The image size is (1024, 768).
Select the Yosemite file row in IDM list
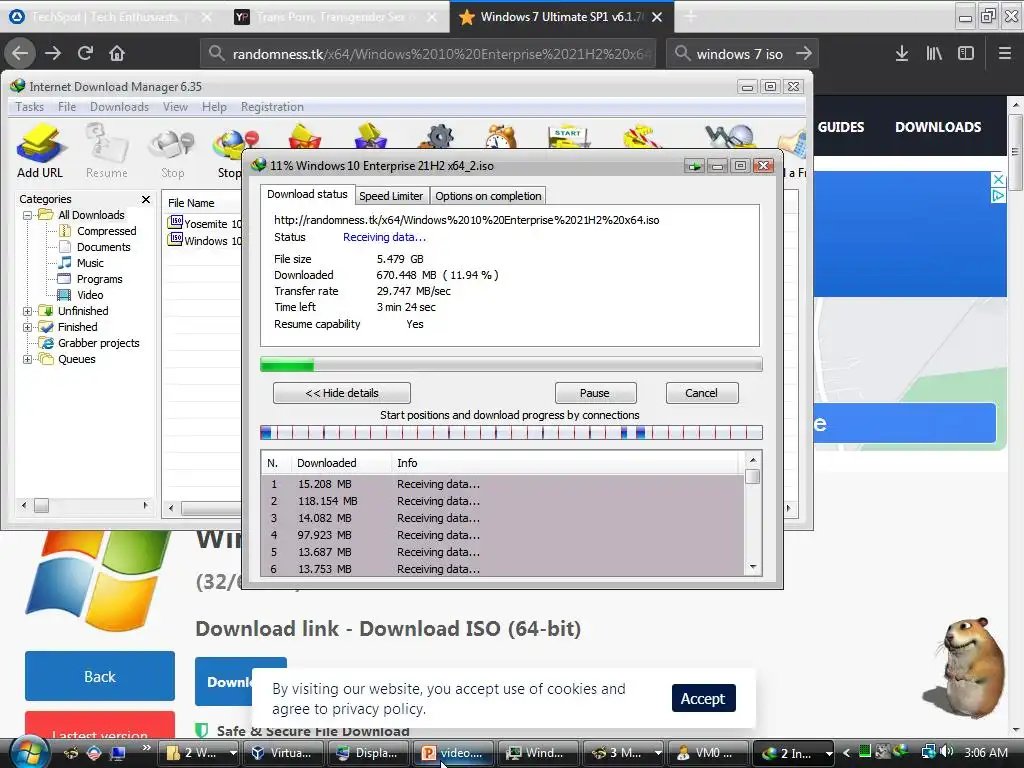click(204, 223)
